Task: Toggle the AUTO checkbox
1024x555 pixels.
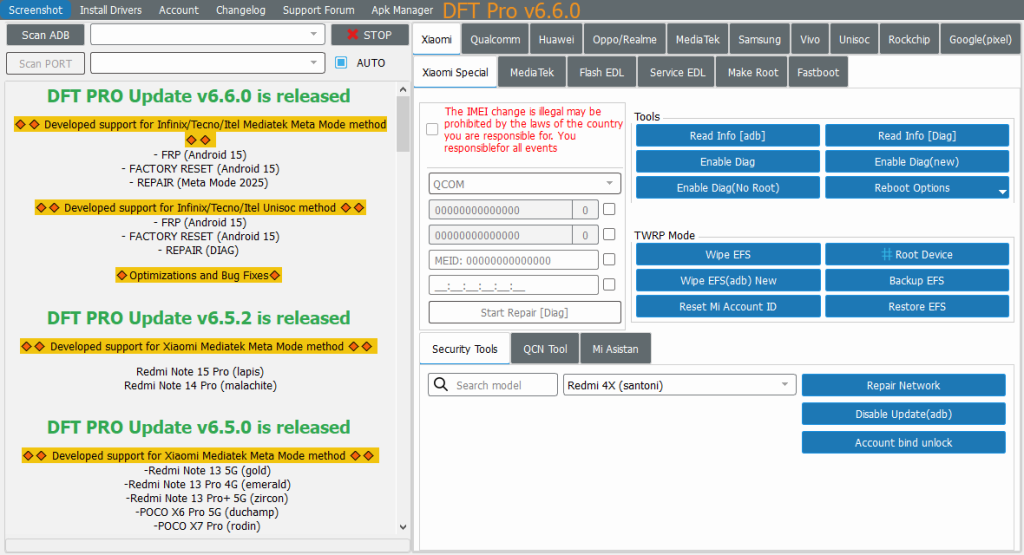Action: pyautogui.click(x=341, y=63)
